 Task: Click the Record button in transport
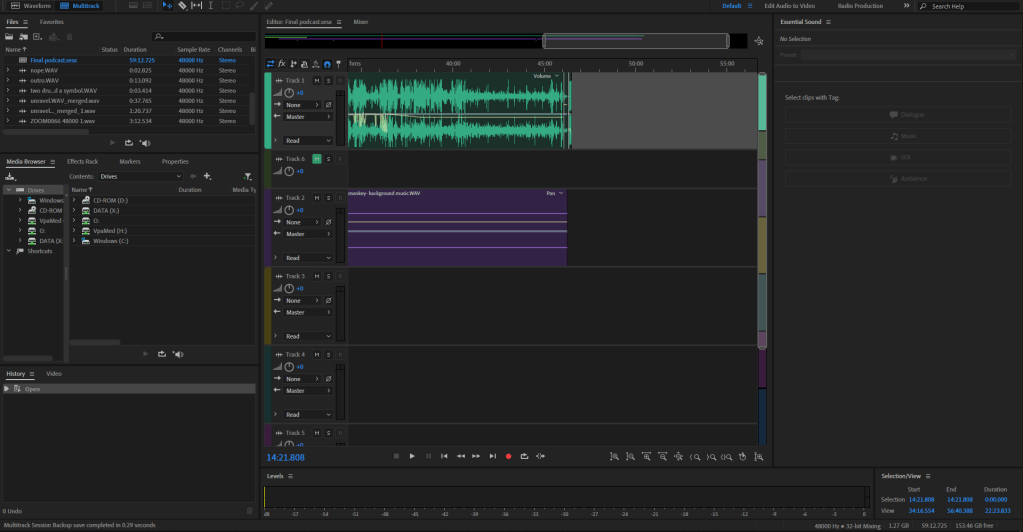pyautogui.click(x=508, y=456)
